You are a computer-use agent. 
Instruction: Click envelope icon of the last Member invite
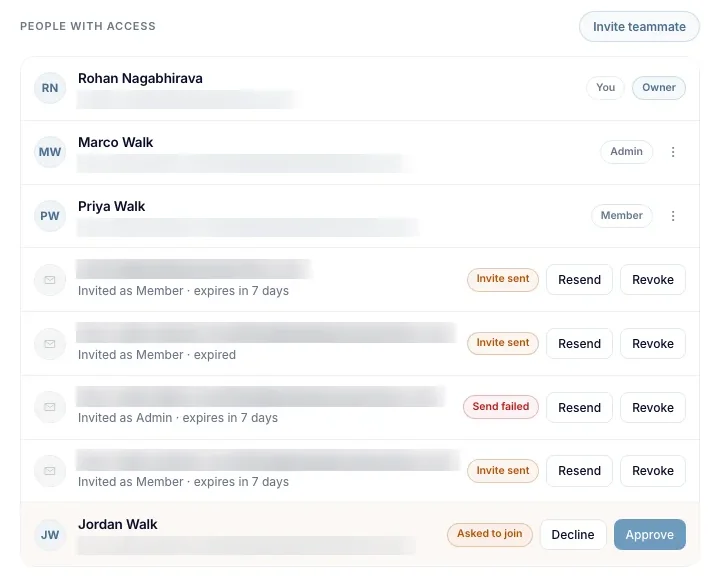pyautogui.click(x=50, y=471)
